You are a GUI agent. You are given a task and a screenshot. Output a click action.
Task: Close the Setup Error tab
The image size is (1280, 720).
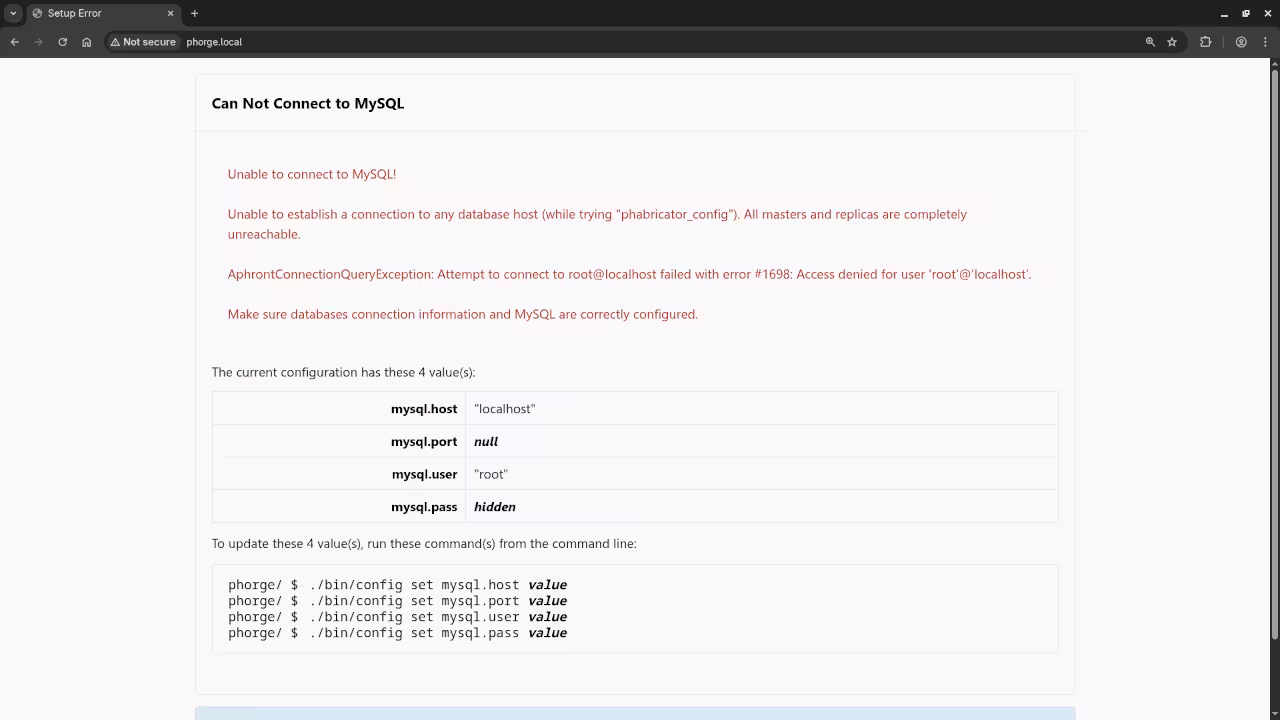click(170, 13)
